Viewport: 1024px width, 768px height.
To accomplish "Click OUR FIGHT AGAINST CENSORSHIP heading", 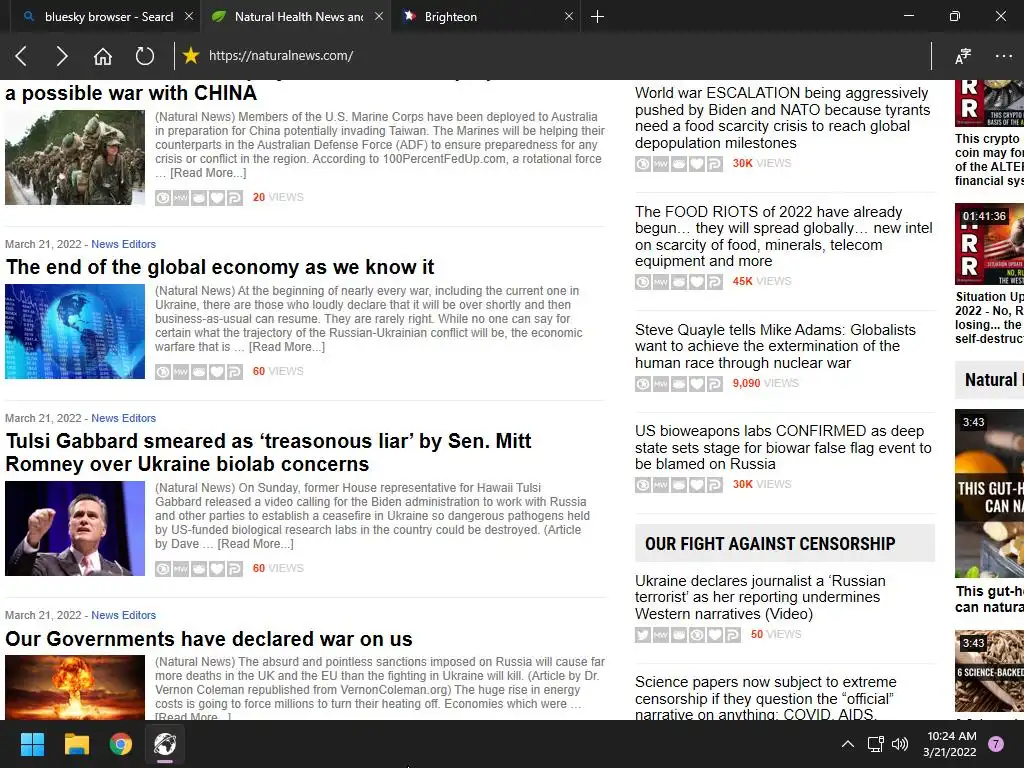I will click(x=770, y=544).
